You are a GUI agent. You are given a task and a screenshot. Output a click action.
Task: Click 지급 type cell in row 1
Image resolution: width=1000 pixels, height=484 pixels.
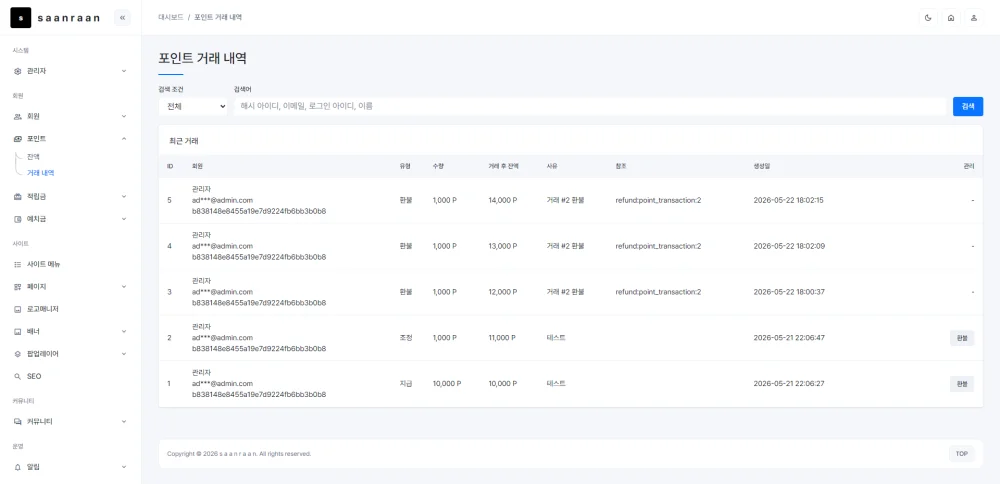[406, 384]
